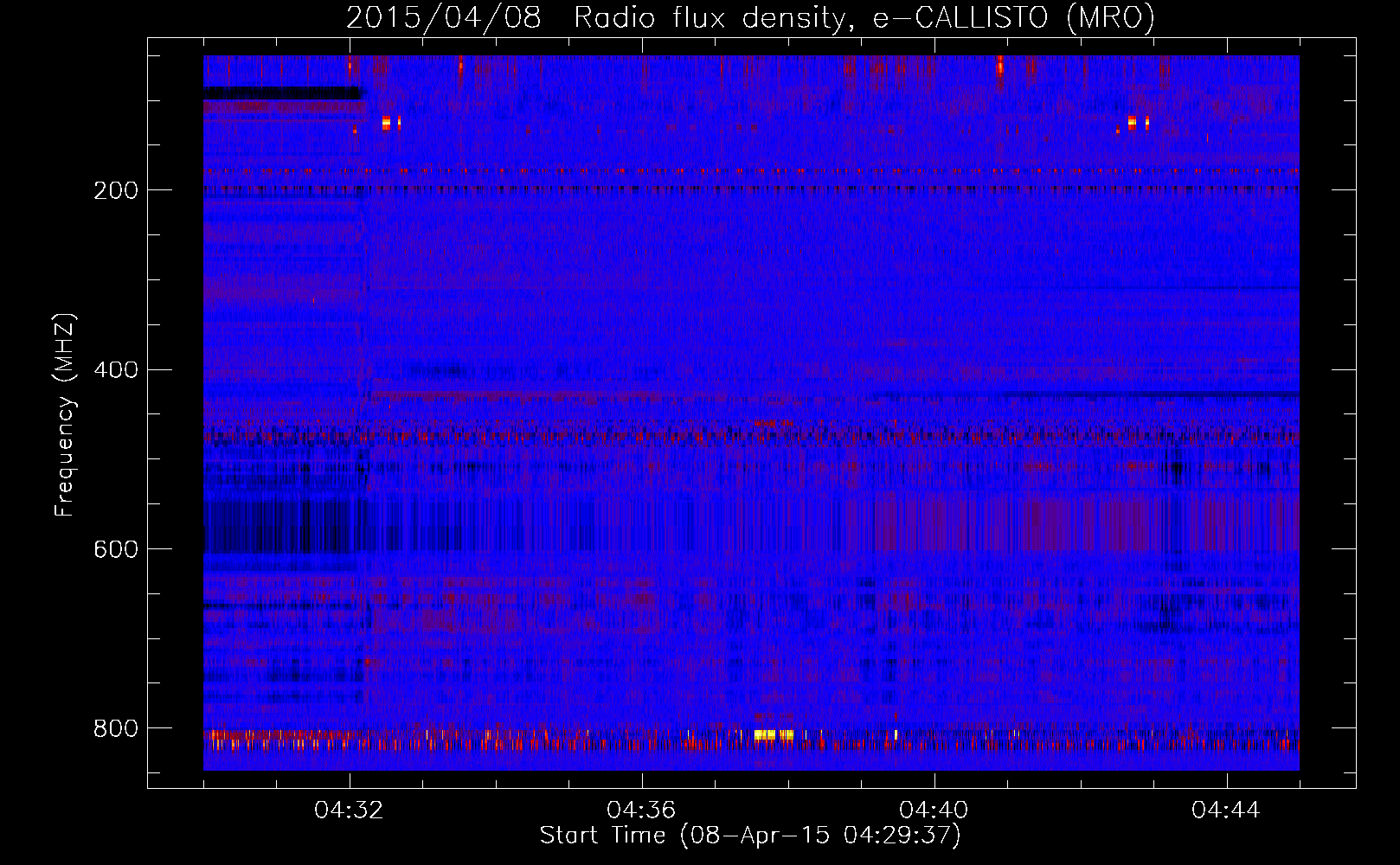
Task: Click the 600 frequency tick label
Action: pyautogui.click(x=116, y=549)
